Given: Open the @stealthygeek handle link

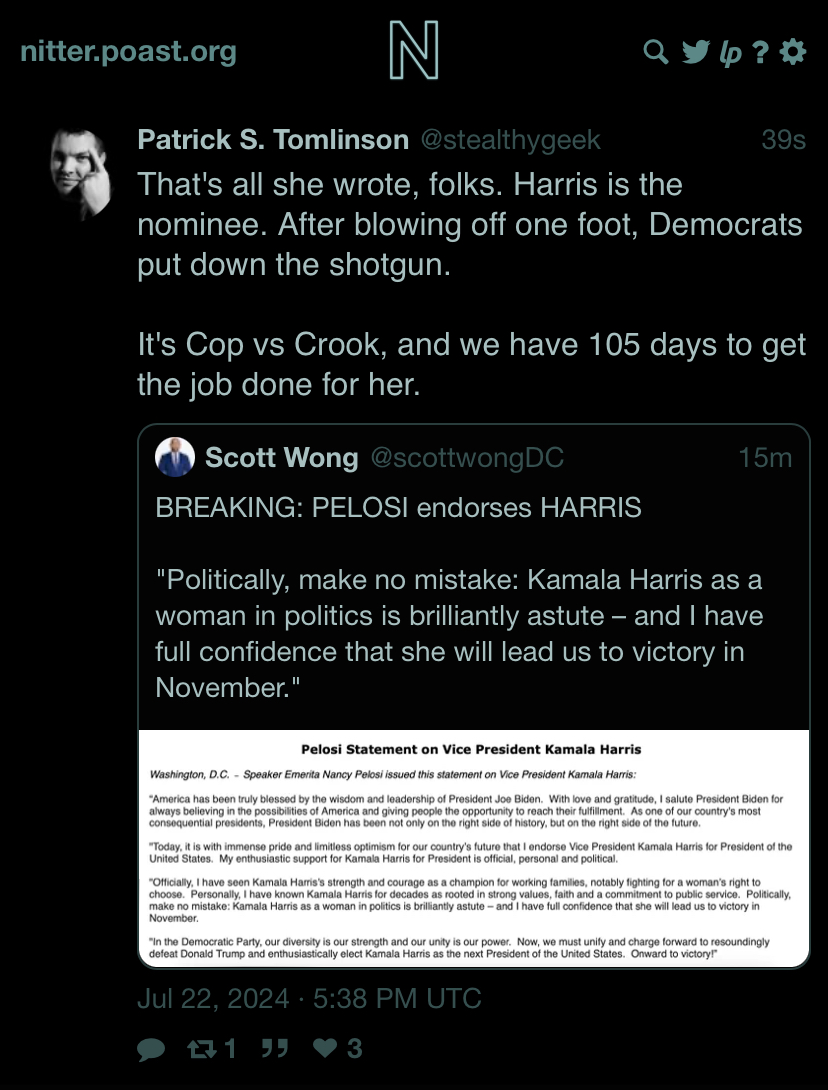Looking at the screenshot, I should (510, 140).
